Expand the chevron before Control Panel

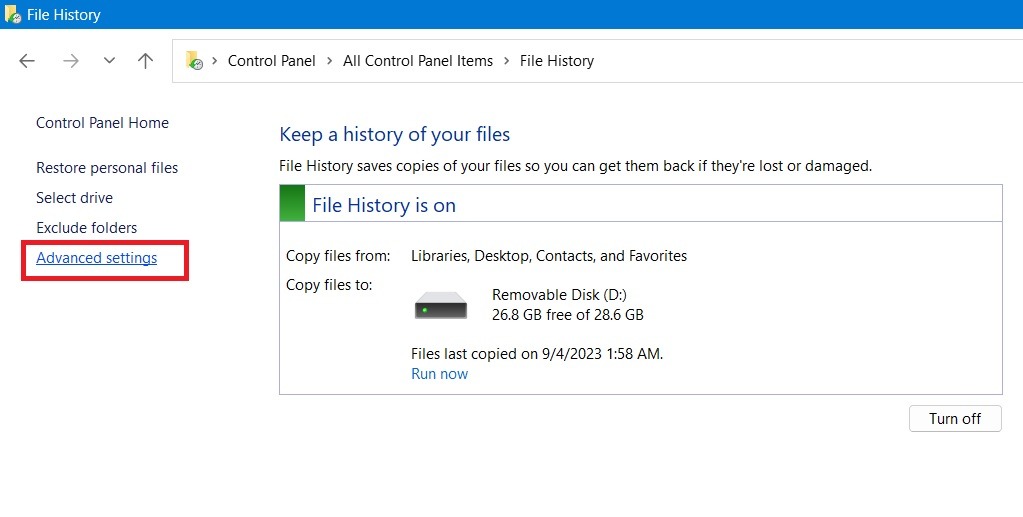click(215, 61)
